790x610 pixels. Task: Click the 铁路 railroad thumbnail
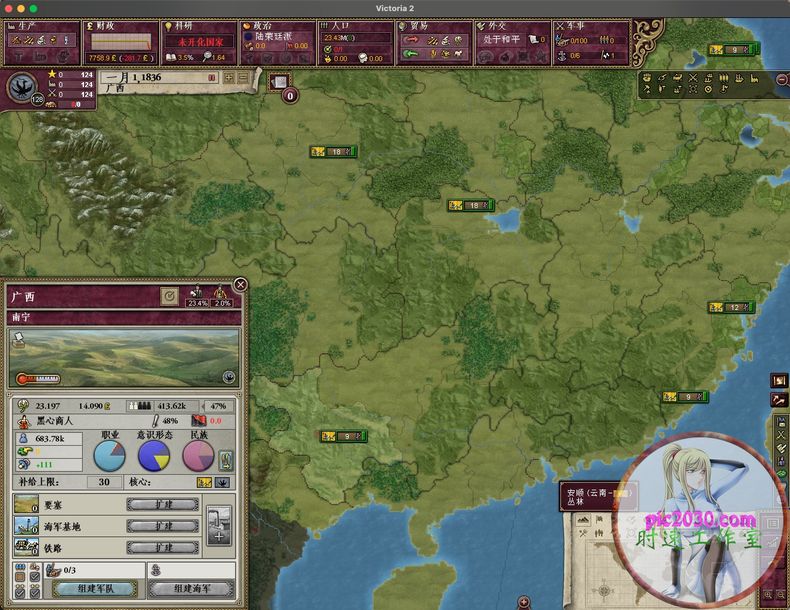(x=26, y=548)
